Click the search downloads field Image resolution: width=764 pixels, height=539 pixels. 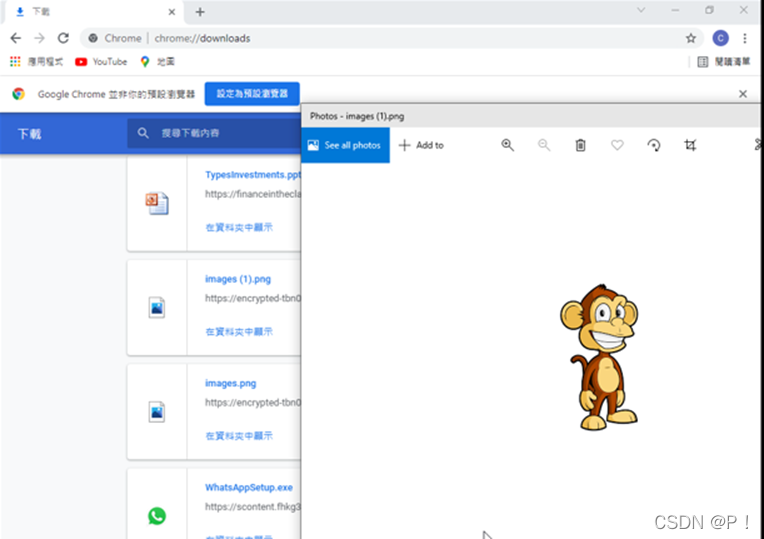pyautogui.click(x=214, y=133)
